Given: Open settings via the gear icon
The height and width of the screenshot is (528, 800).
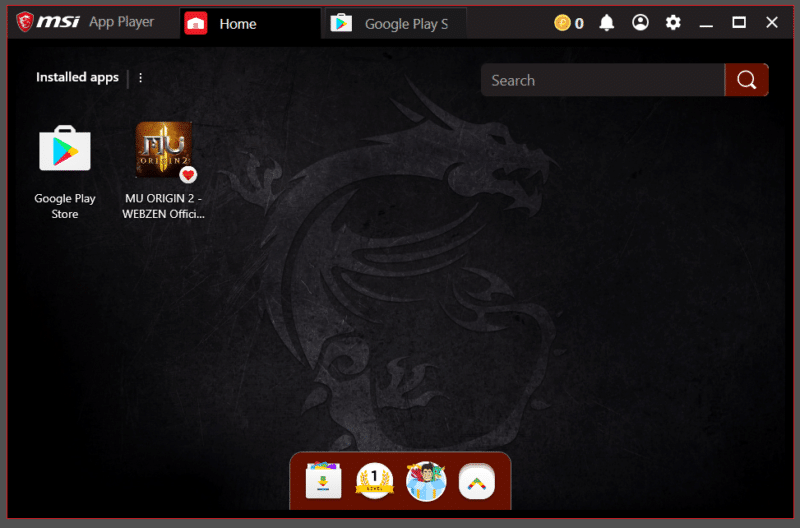Looking at the screenshot, I should coord(673,23).
